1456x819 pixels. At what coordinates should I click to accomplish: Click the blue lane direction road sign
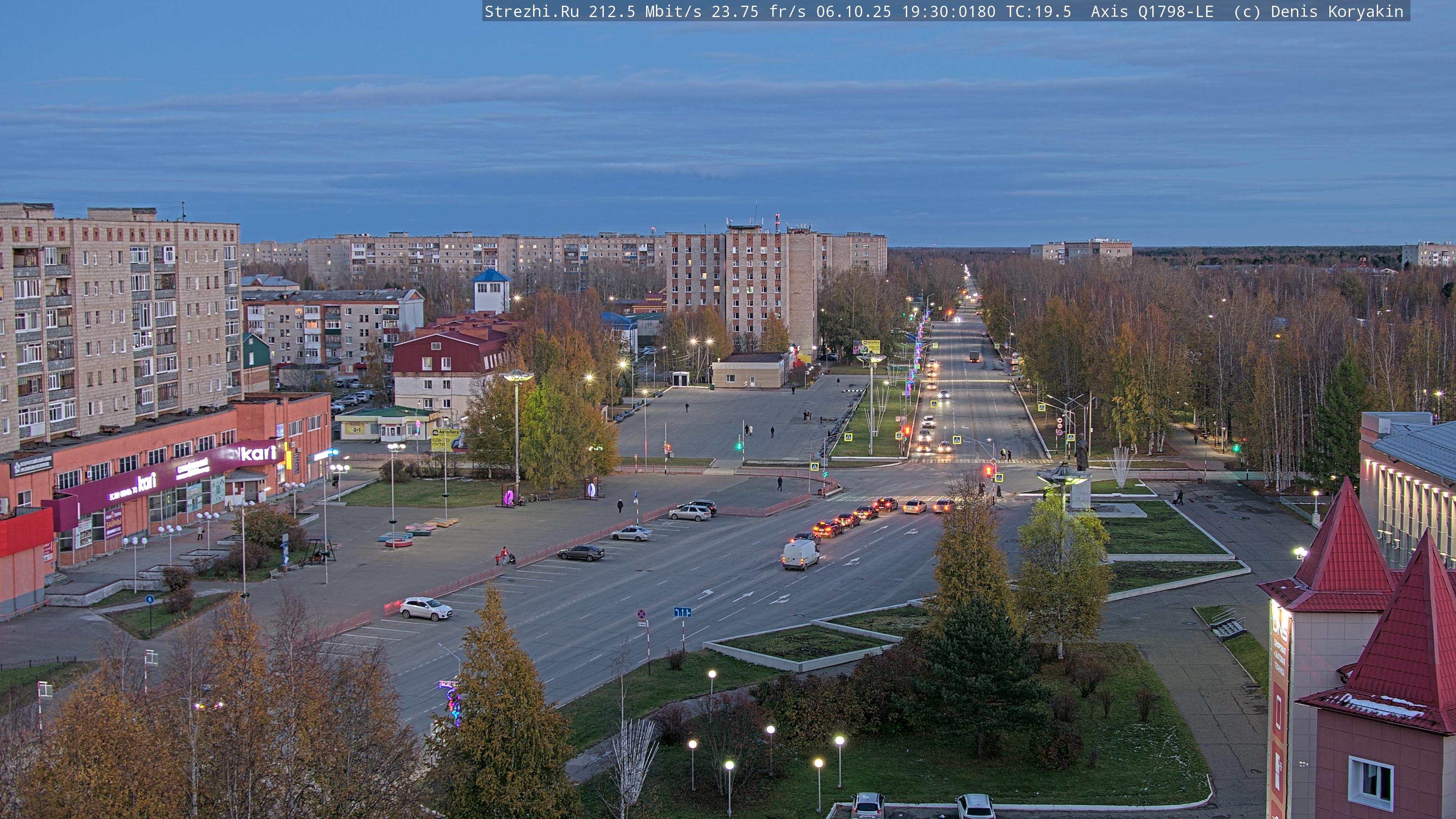[x=682, y=612]
